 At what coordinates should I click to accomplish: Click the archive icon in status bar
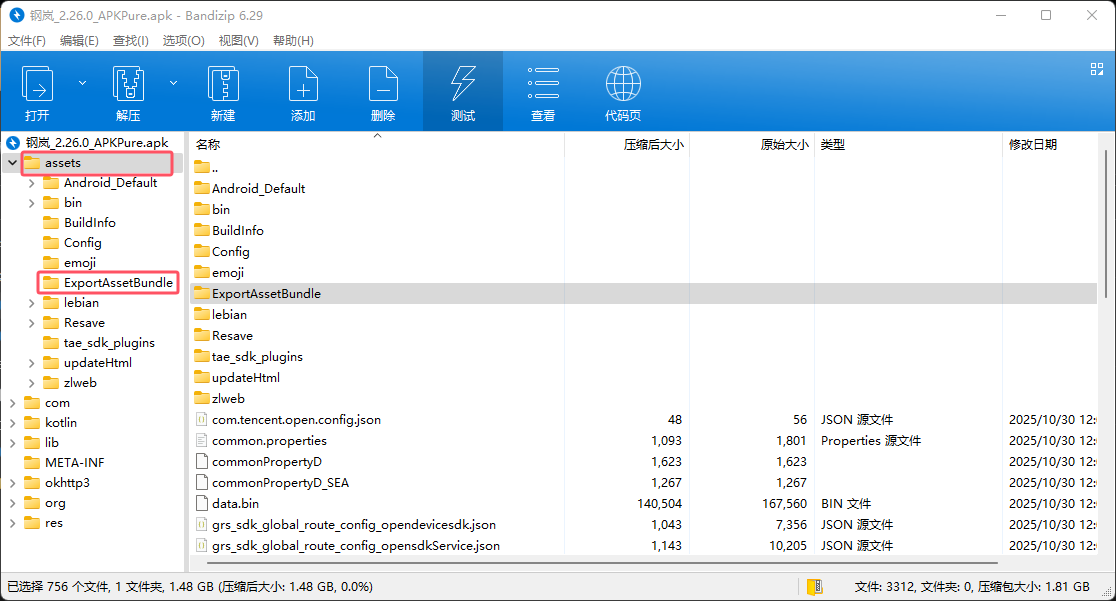click(815, 587)
